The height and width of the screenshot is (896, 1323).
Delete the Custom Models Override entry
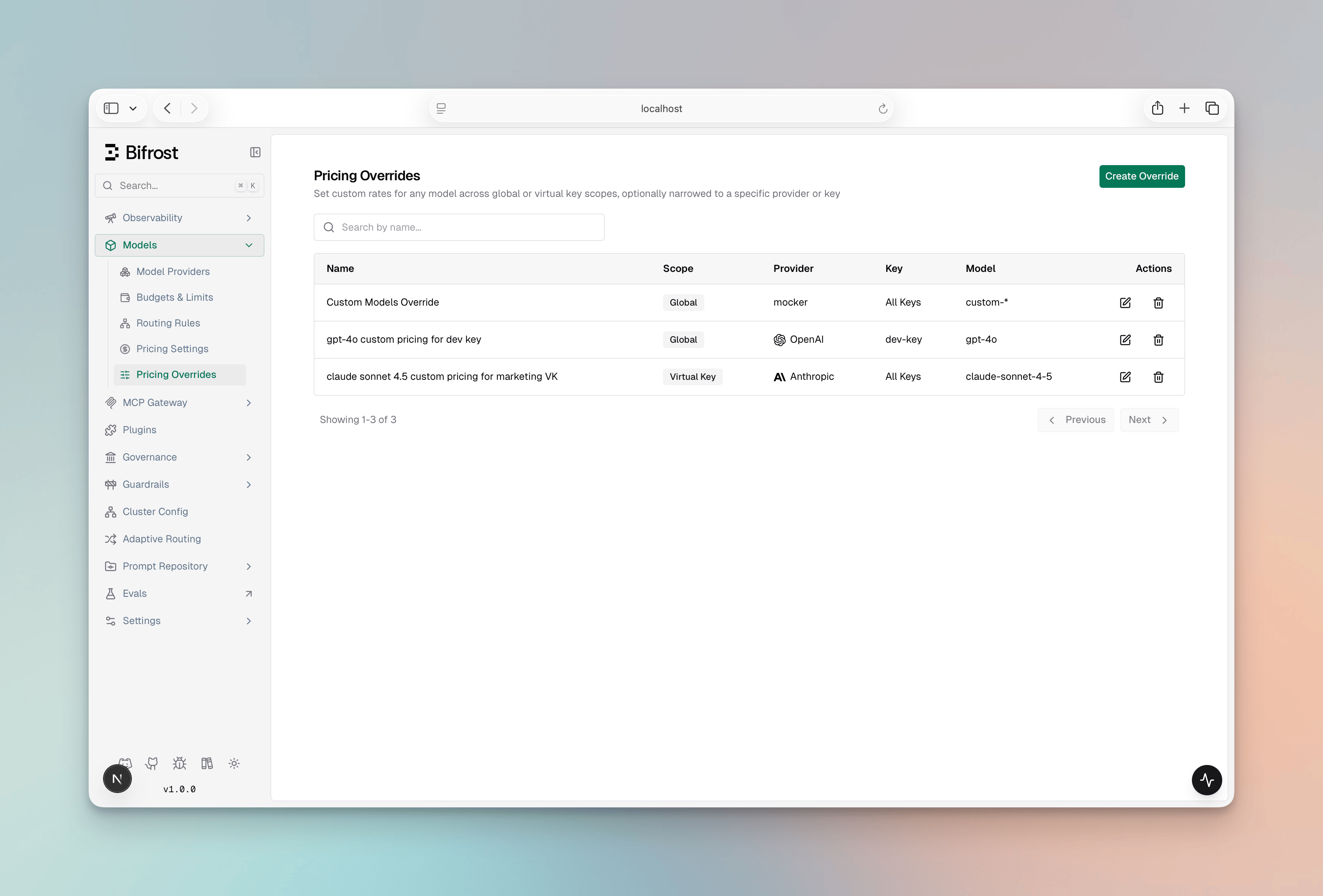tap(1158, 303)
